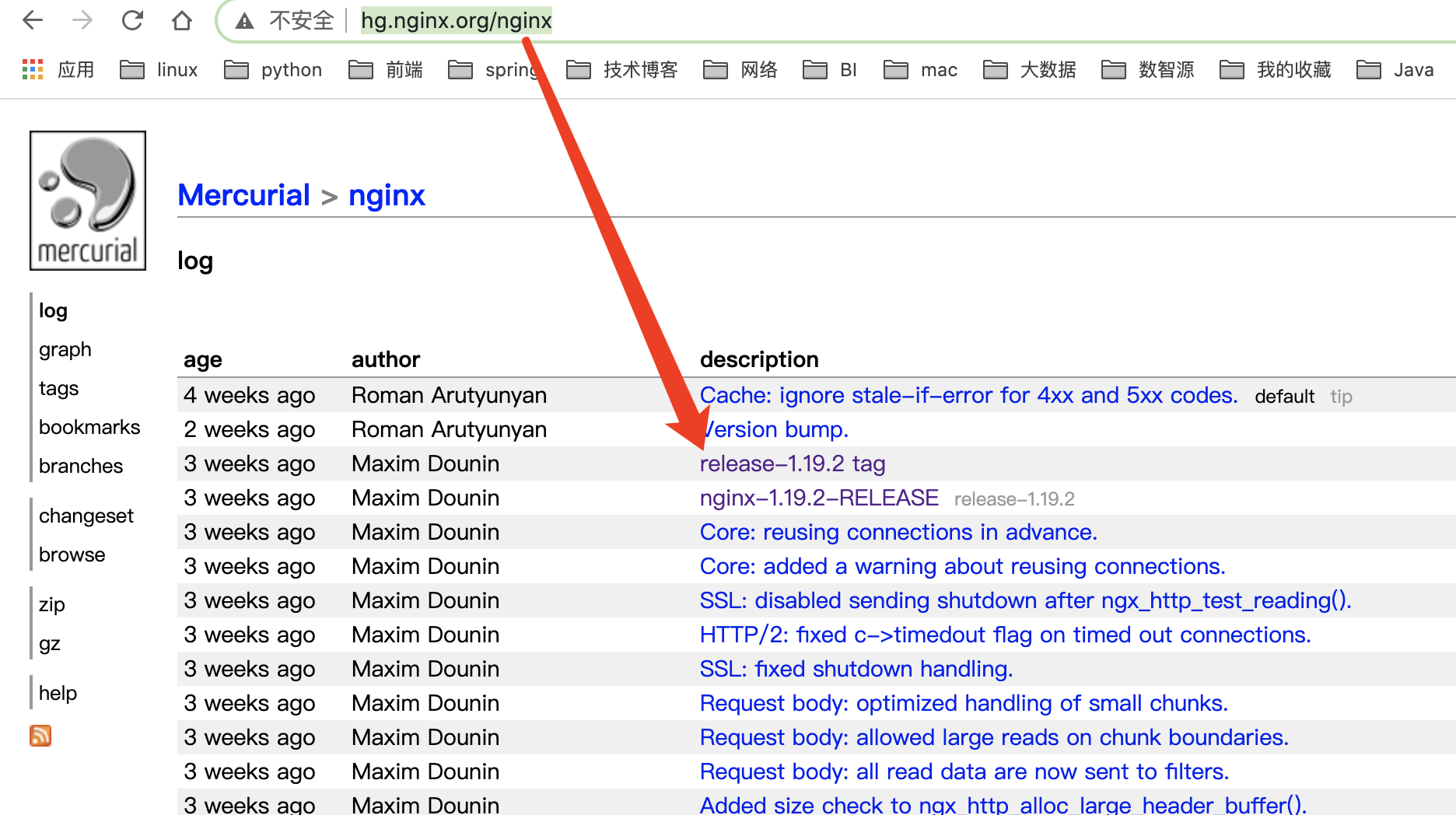Open the Mercurial breadcrumb link
Image resolution: width=1456 pixels, height=815 pixels.
pyautogui.click(x=243, y=195)
